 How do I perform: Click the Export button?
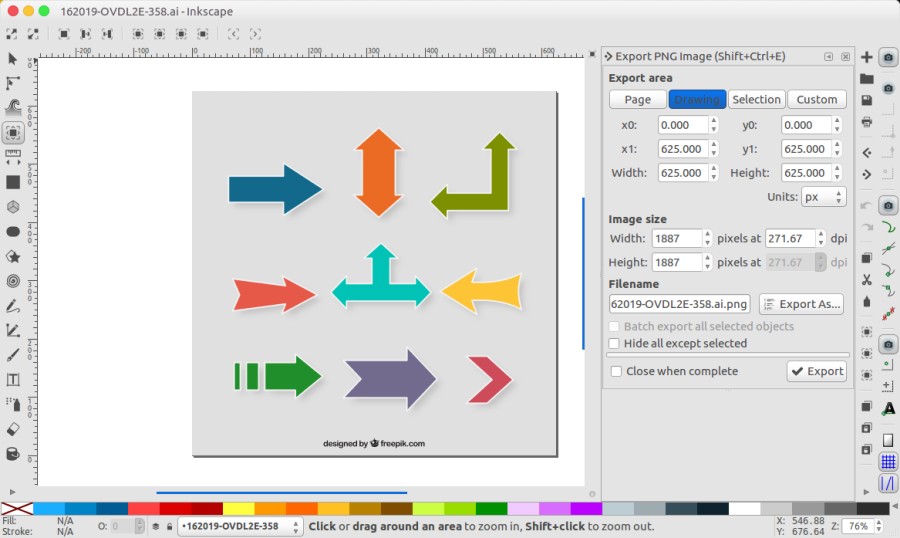click(816, 371)
